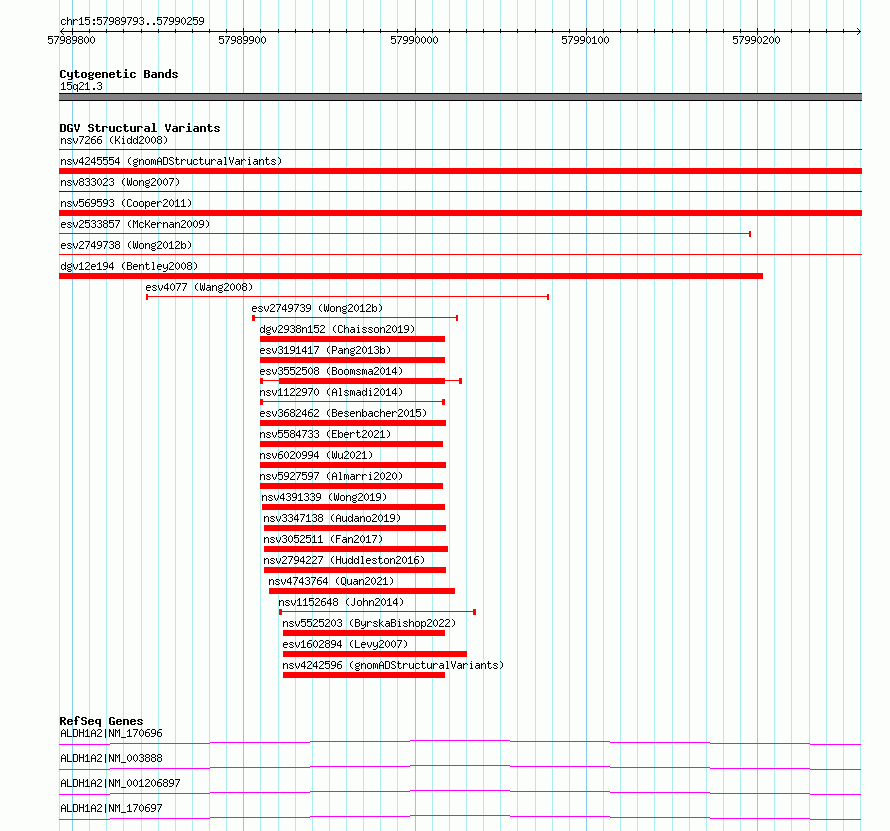Image resolution: width=890 pixels, height=831 pixels.
Task: Select the DGV Structural Variants track title
Action: tap(140, 128)
